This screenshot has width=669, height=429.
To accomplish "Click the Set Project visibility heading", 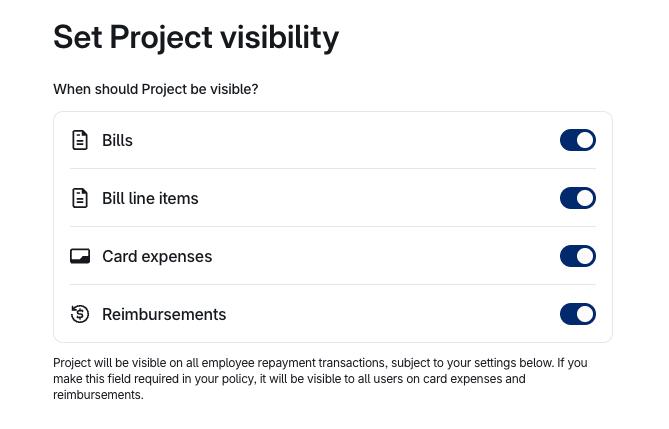I will (x=196, y=37).
